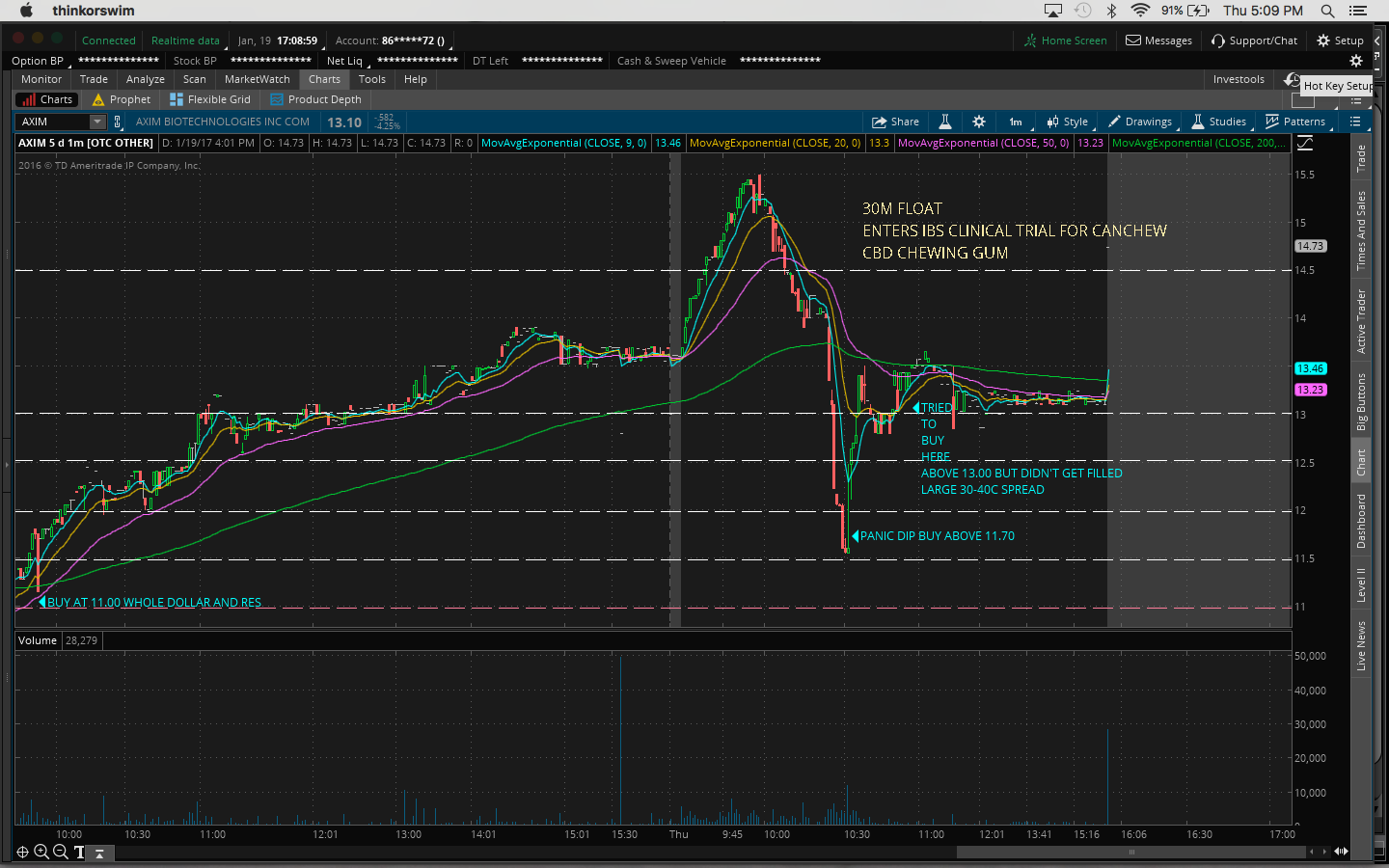Screen dimensions: 1389x868
Task: Open the Patterns menu
Action: click(x=1295, y=122)
